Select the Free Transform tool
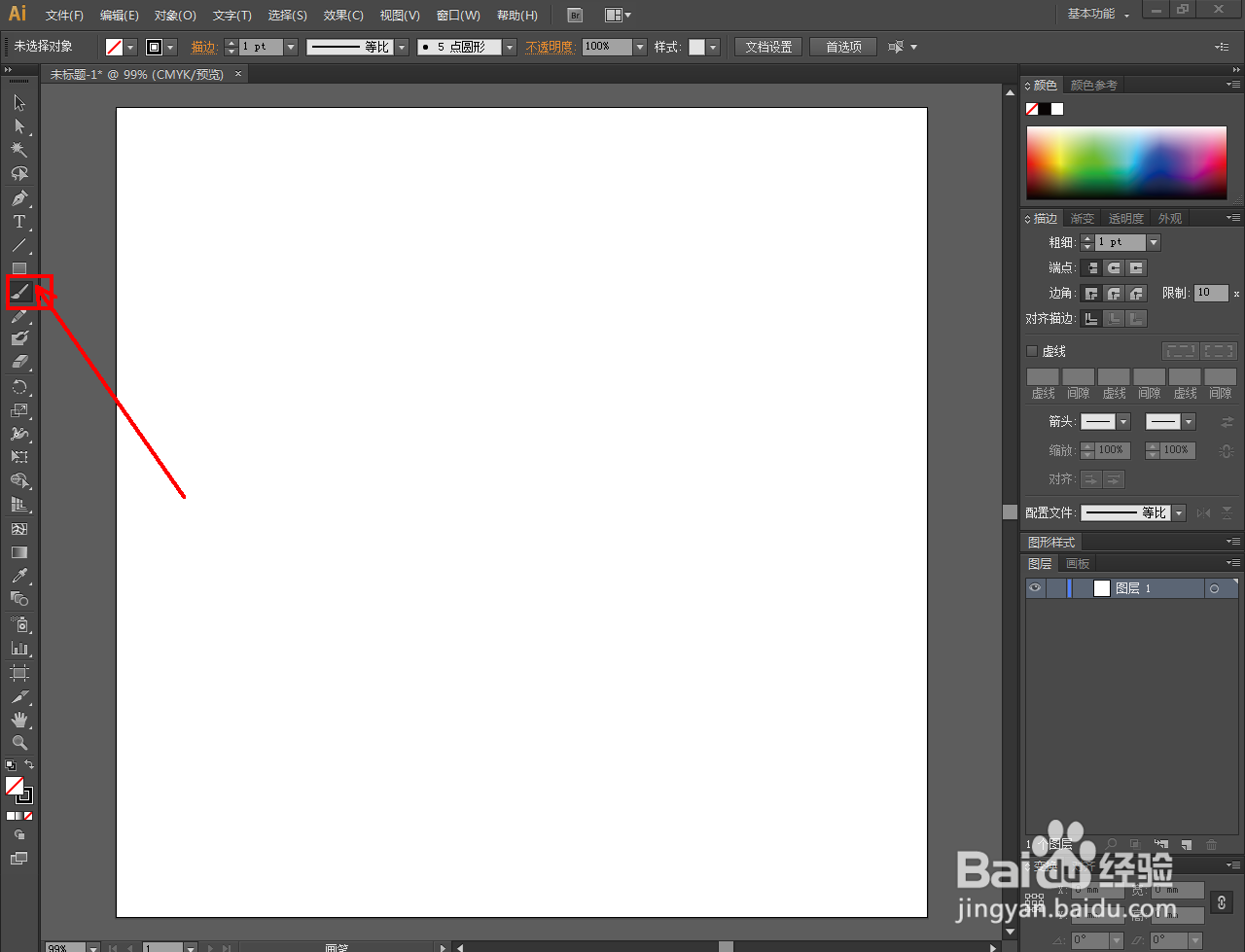 coord(19,457)
